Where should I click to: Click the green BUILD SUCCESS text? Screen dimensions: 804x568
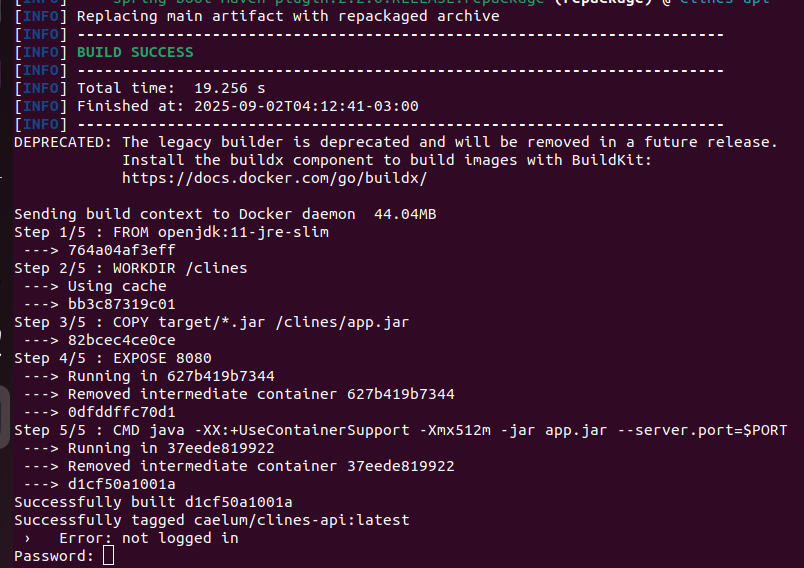point(135,52)
